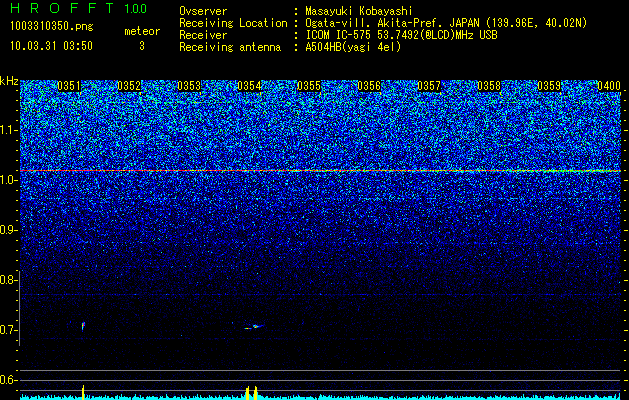The image size is (629, 400).
Task: Select the 1.1 frequency axis label
Action: pyautogui.click(x=8, y=130)
